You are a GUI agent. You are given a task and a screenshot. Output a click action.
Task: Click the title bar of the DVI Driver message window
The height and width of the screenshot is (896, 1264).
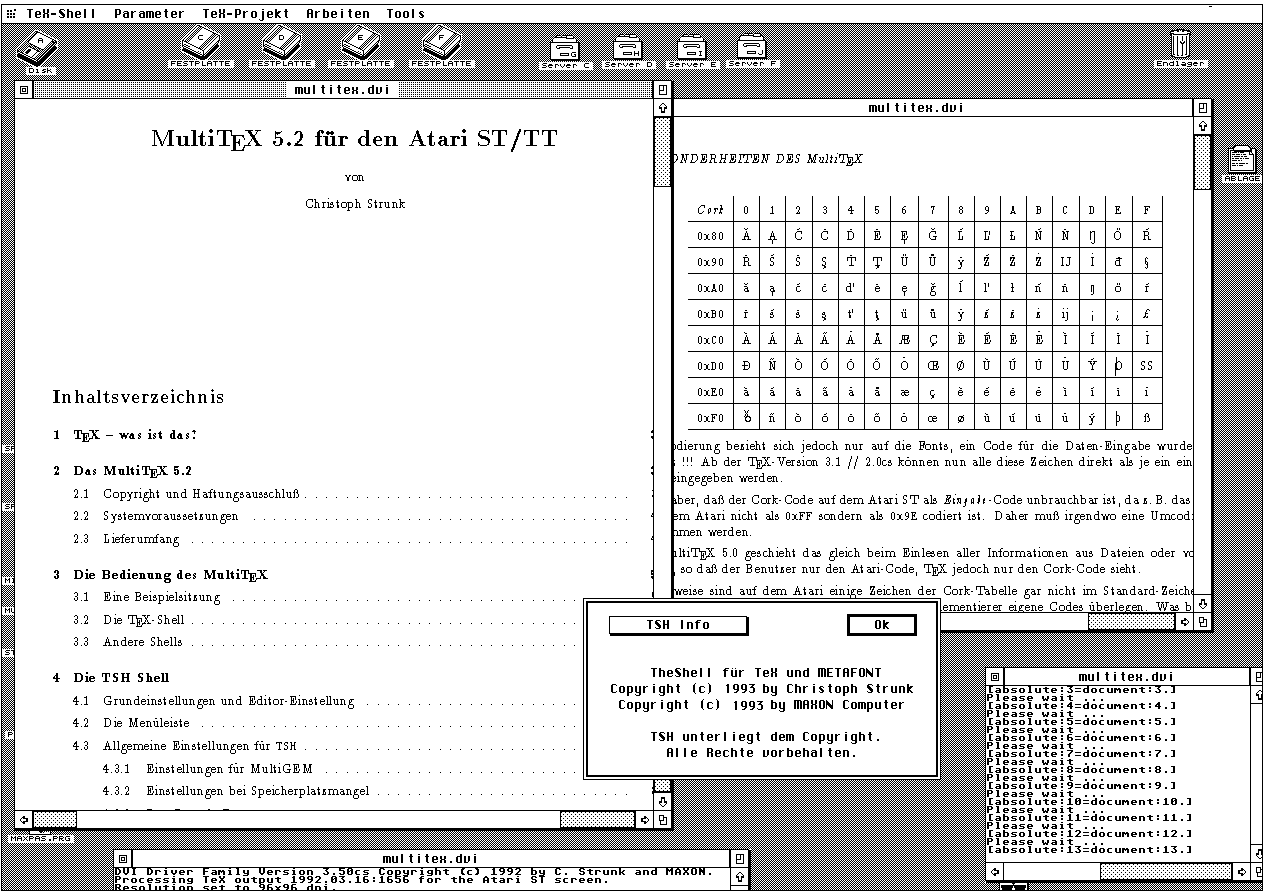point(430,858)
